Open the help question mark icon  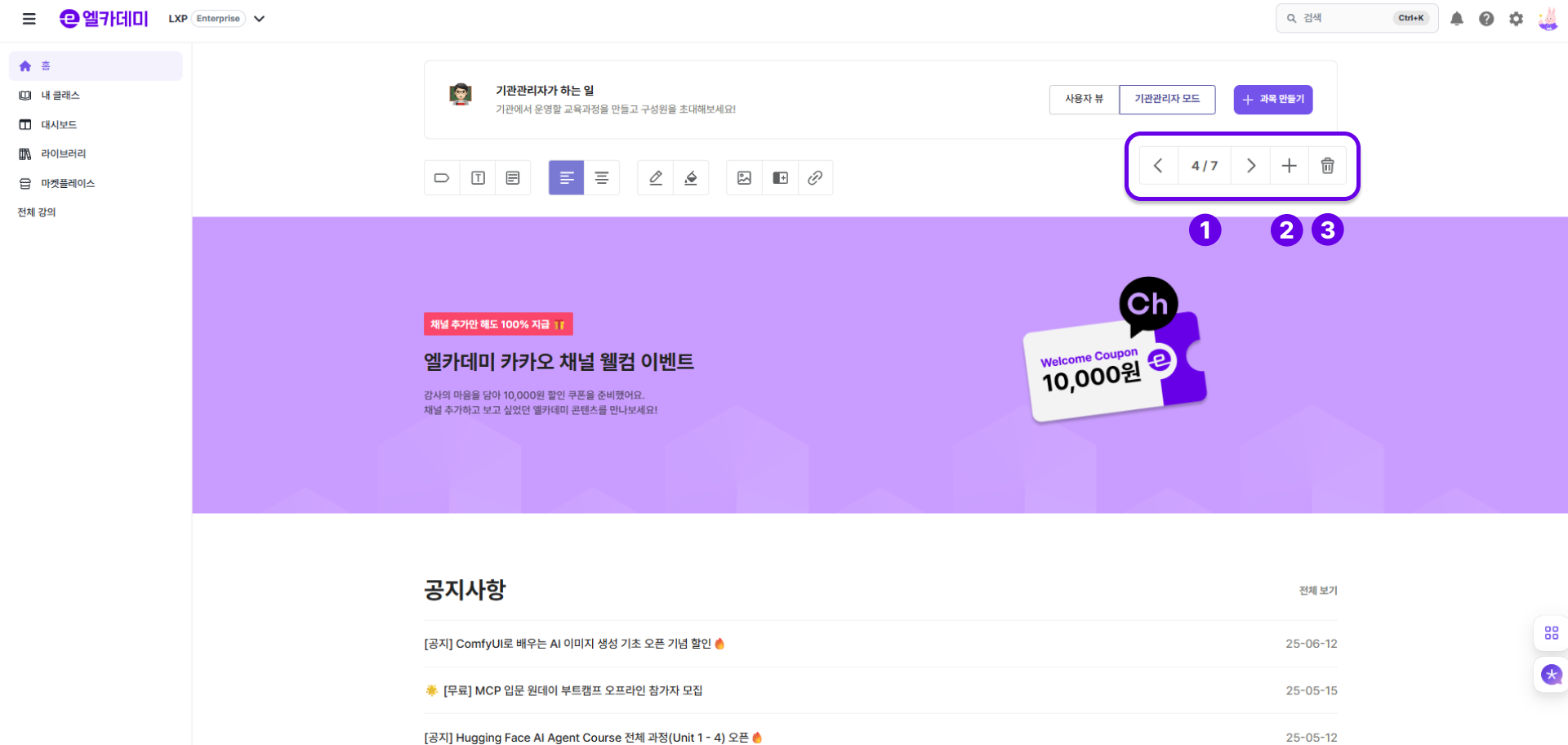pos(1486,19)
